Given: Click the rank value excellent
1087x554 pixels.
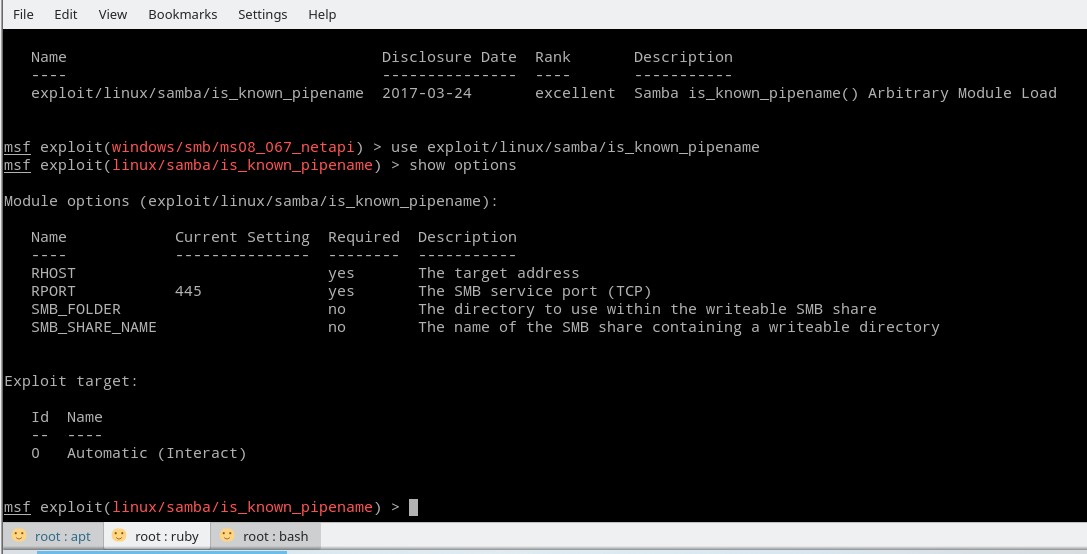Looking at the screenshot, I should pyautogui.click(x=575, y=93).
